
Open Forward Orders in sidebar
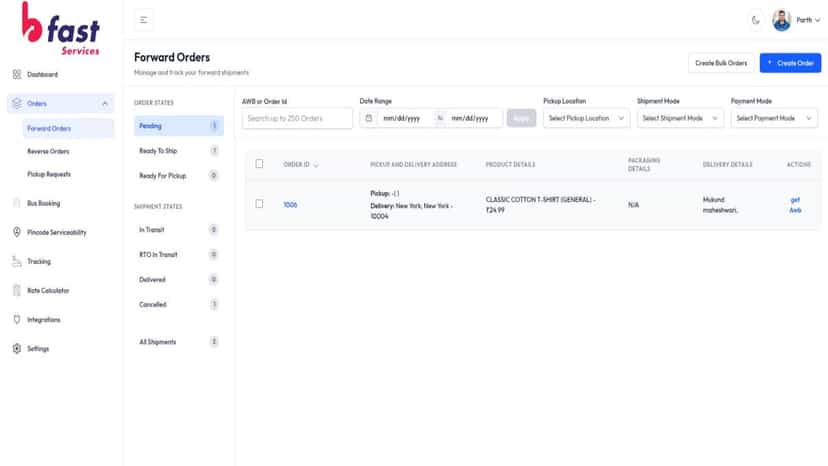(68, 128)
